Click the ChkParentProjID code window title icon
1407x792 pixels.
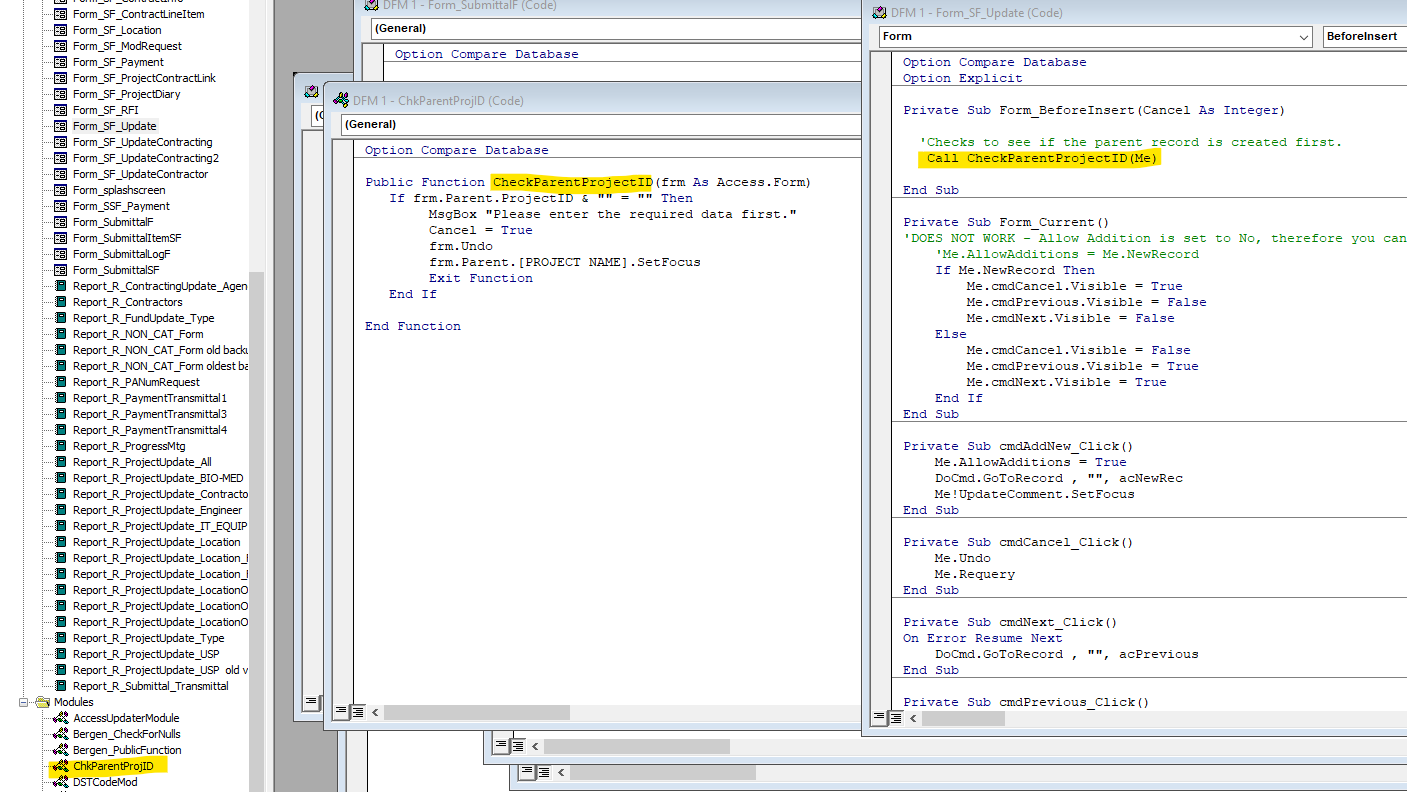pyautogui.click(x=342, y=100)
